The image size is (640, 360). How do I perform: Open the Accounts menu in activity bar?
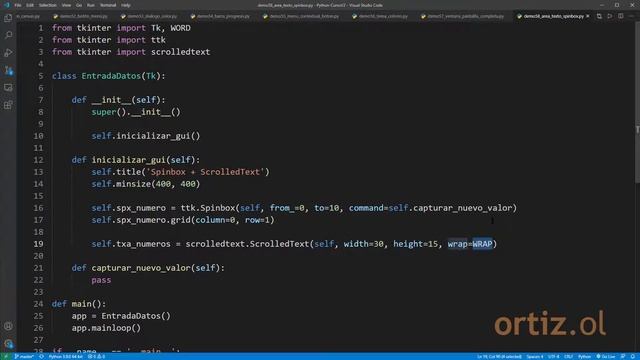(x=8, y=326)
